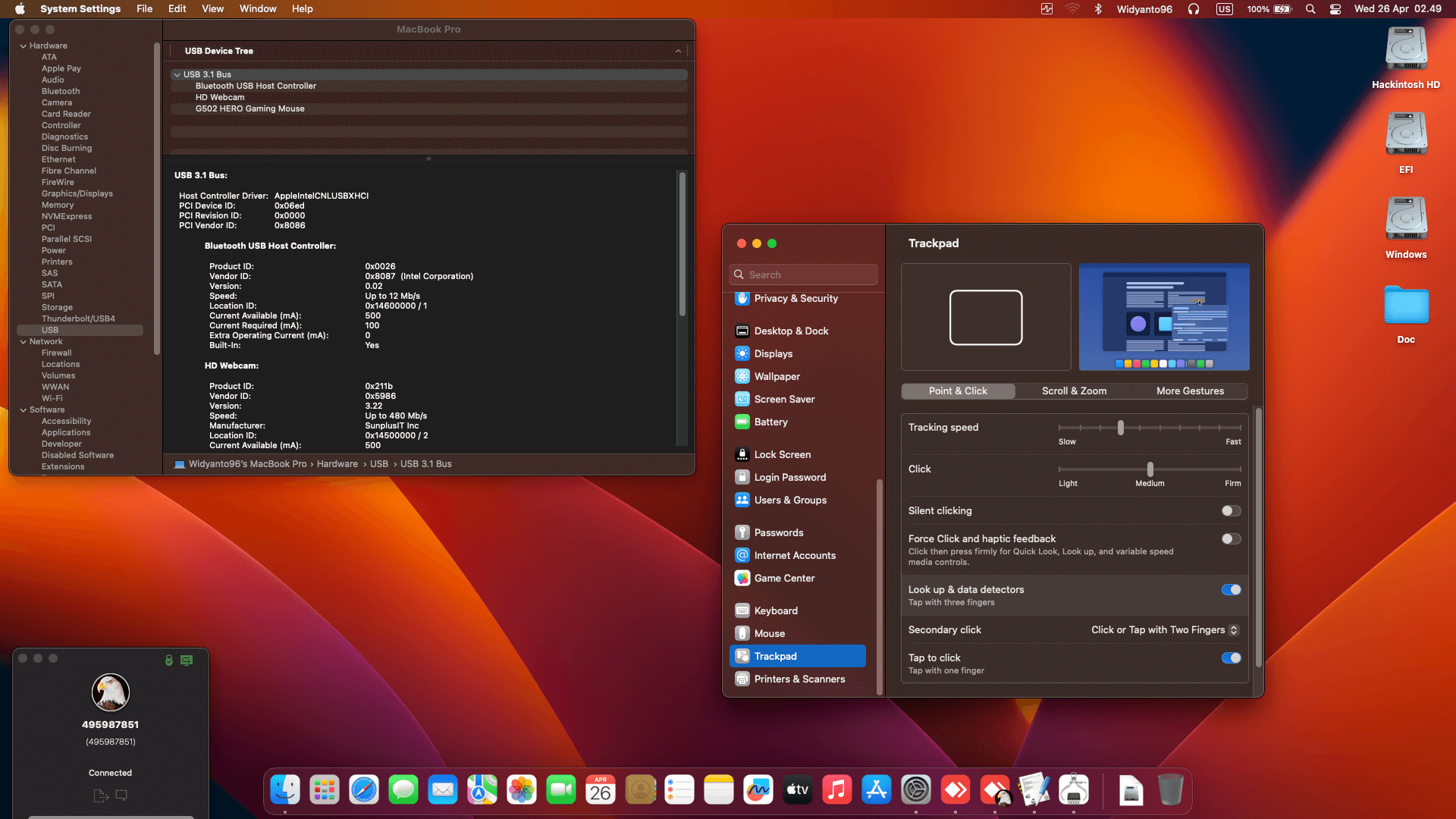Click the USB Device Tree header chevron
Image resolution: width=1456 pixels, height=819 pixels.
678,51
